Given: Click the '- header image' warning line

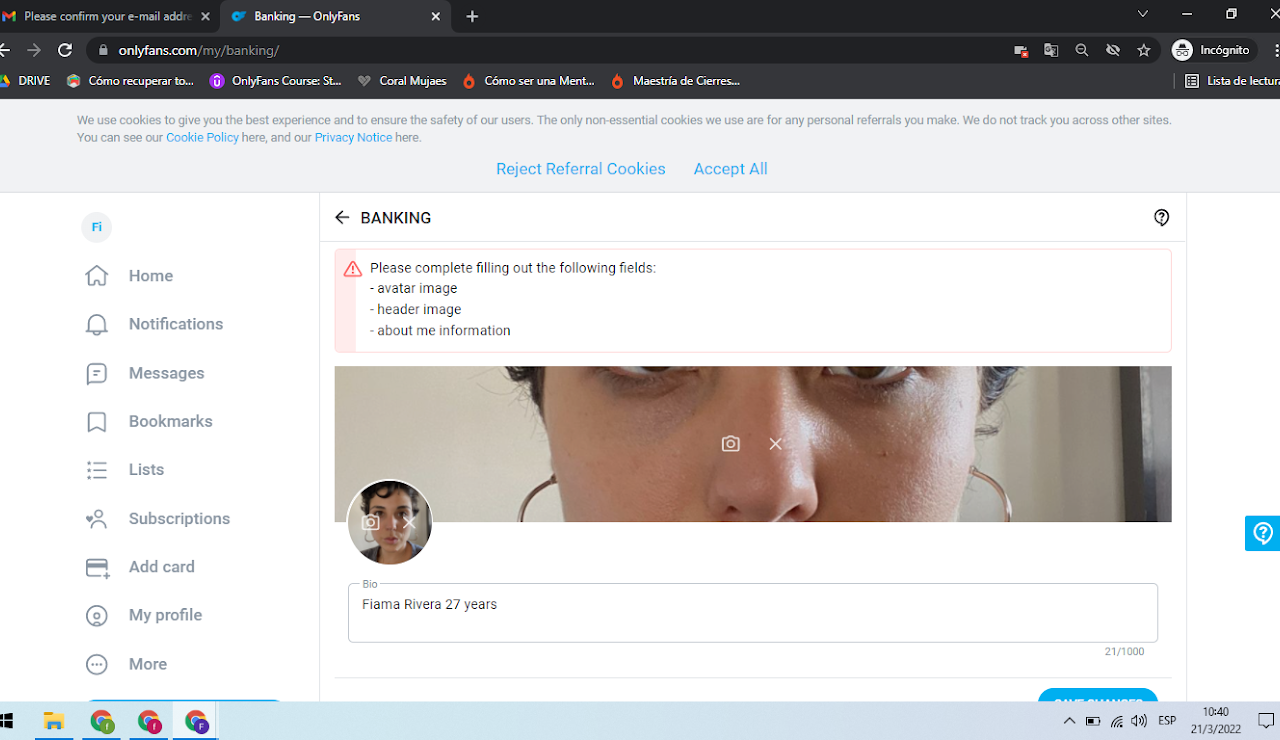Looking at the screenshot, I should [x=416, y=309].
